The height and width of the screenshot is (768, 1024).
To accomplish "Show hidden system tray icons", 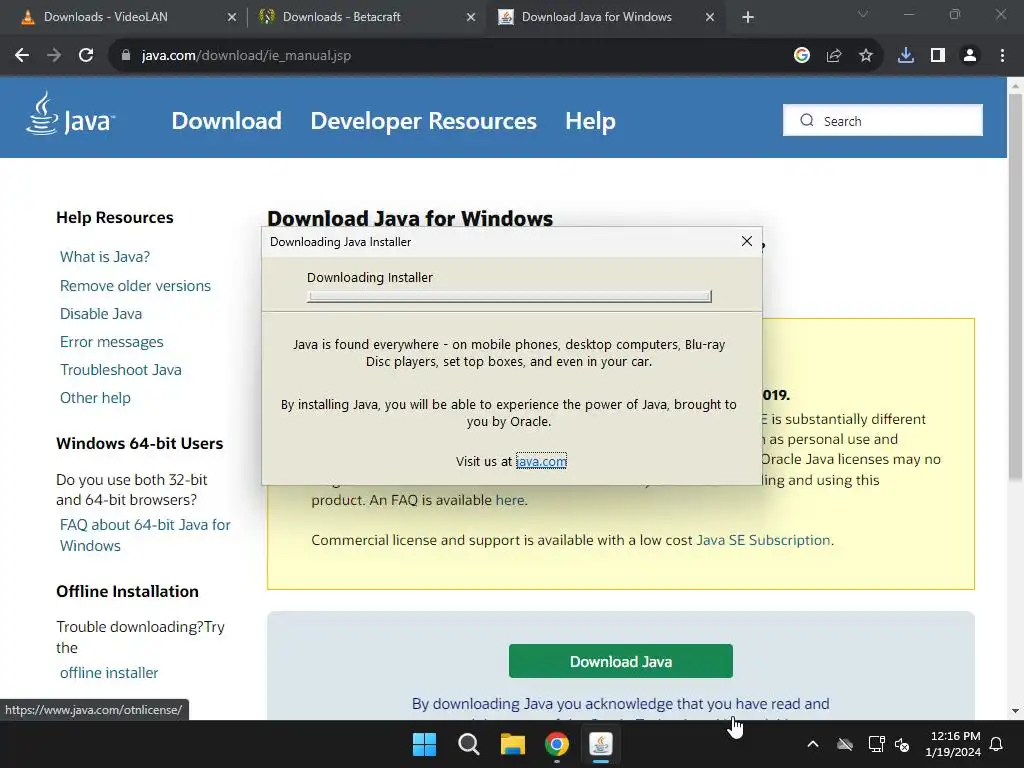I will coord(813,744).
